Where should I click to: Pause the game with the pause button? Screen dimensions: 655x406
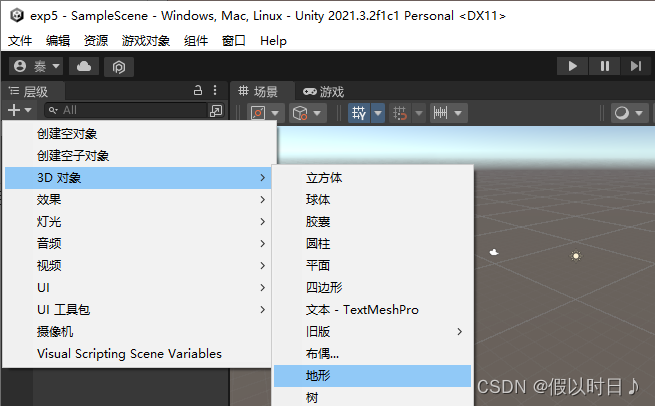pos(604,66)
